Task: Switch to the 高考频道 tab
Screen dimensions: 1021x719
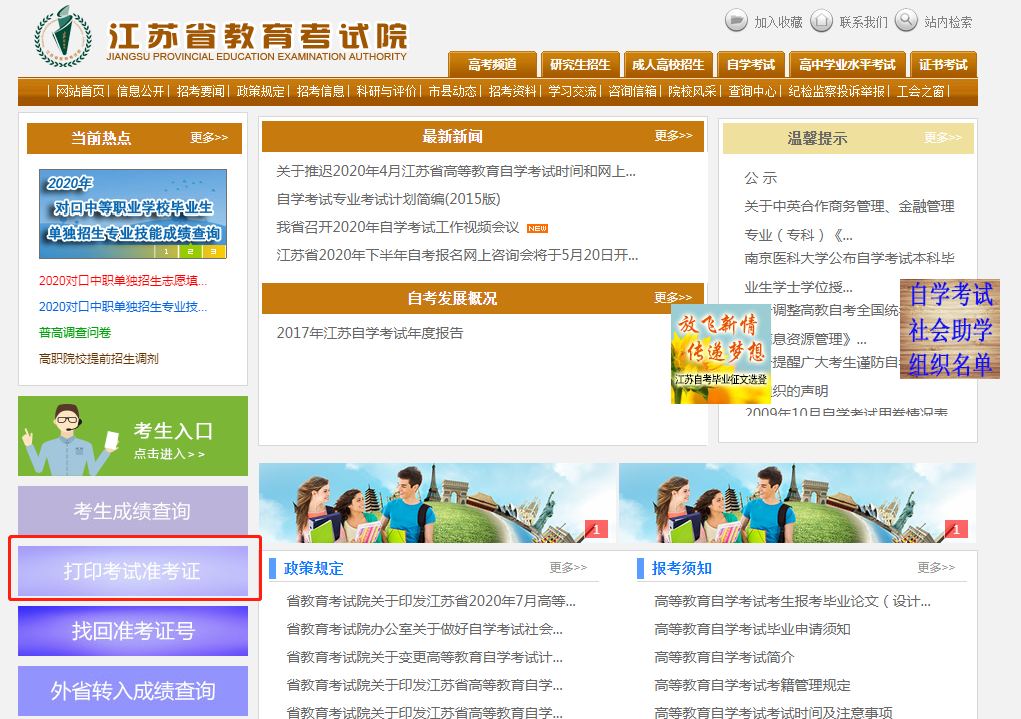Action: point(492,64)
